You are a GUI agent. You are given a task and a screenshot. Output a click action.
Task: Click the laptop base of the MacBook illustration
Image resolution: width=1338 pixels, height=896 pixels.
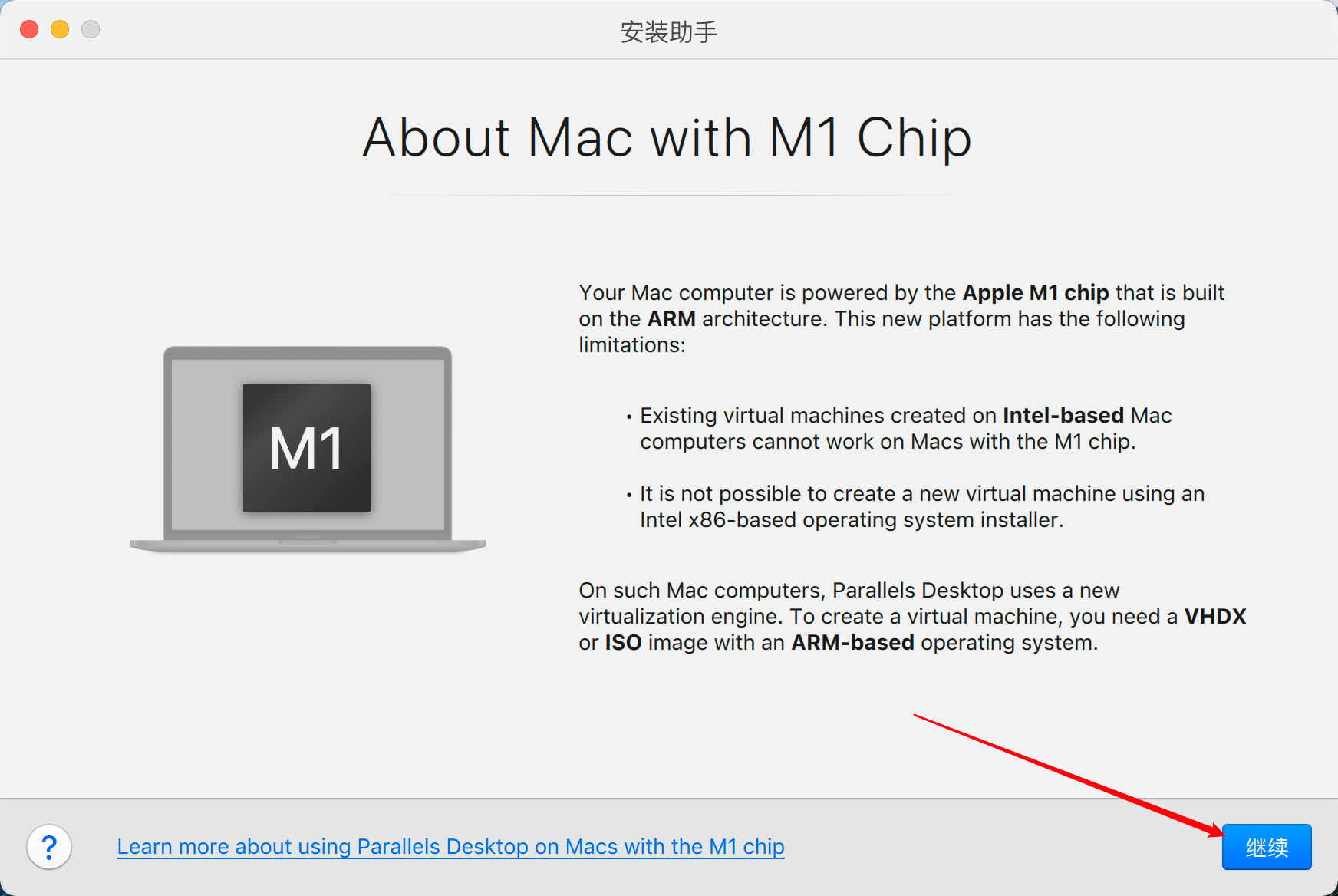308,545
